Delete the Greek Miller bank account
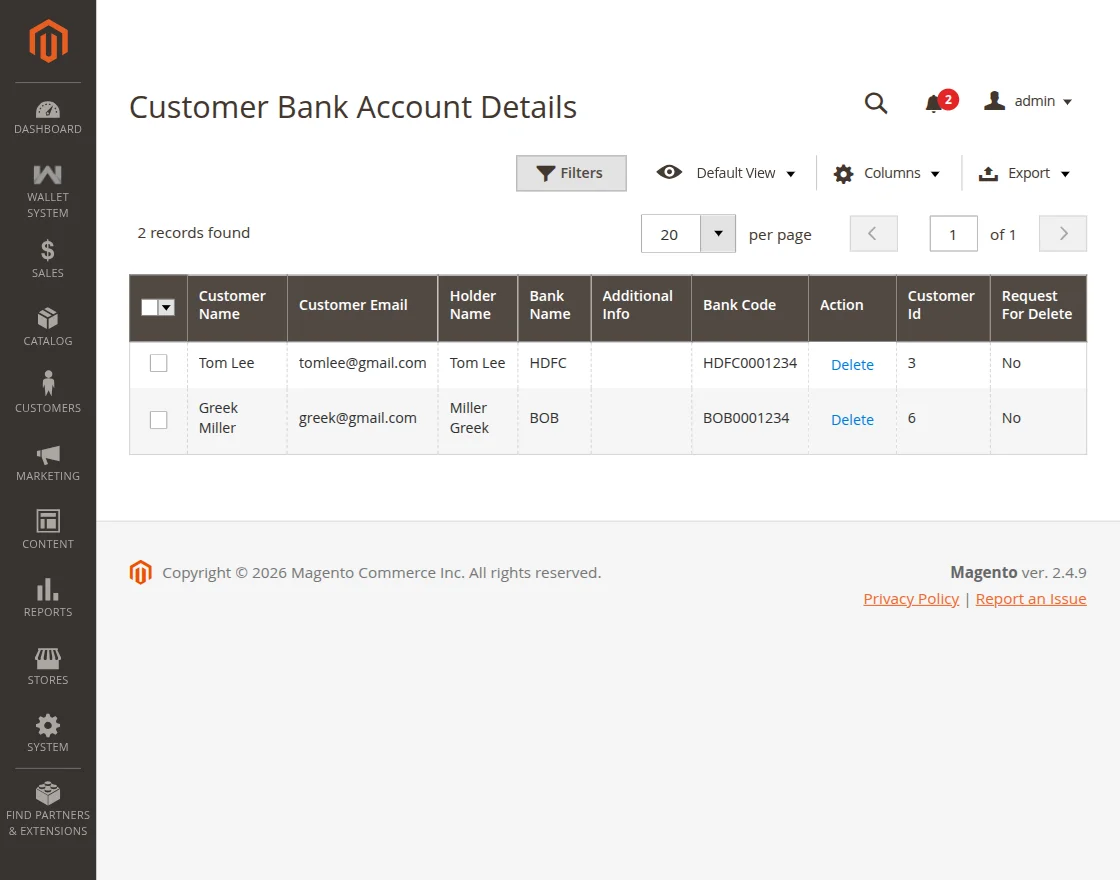Screen dimensions: 1120x880 click(x=852, y=419)
